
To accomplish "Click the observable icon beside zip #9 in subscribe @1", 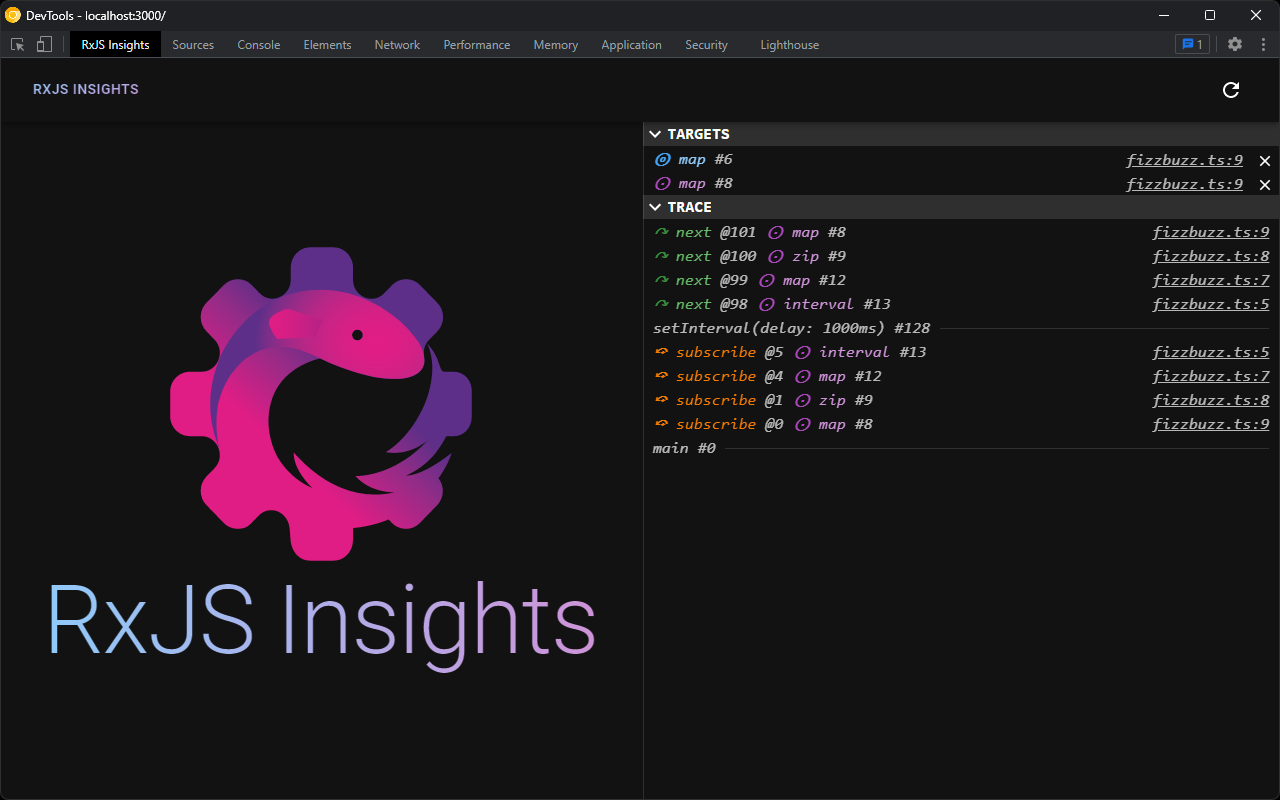I will click(x=803, y=401).
